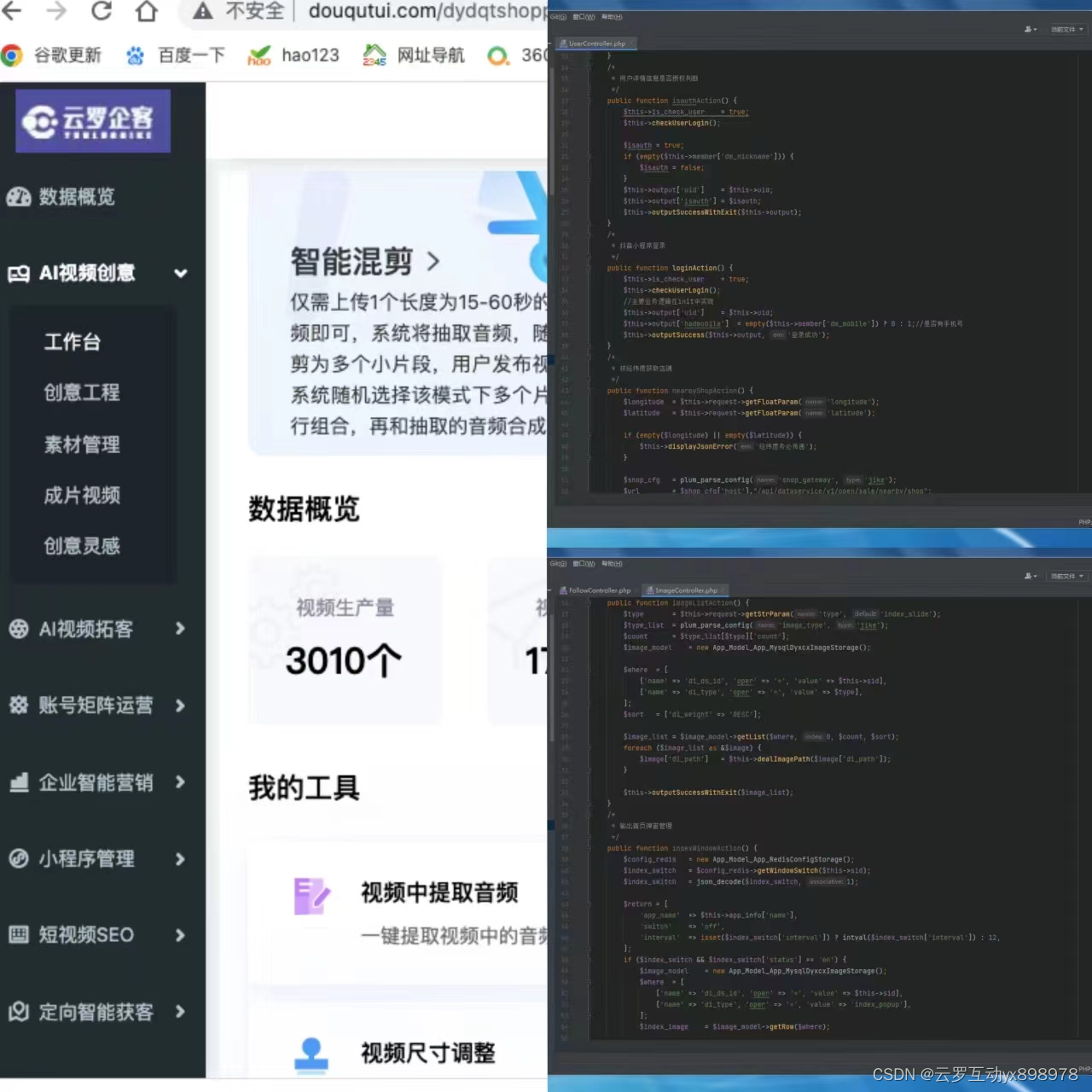Open 创意工程 submenu item
Screen dimensions: 1092x1092
[82, 392]
